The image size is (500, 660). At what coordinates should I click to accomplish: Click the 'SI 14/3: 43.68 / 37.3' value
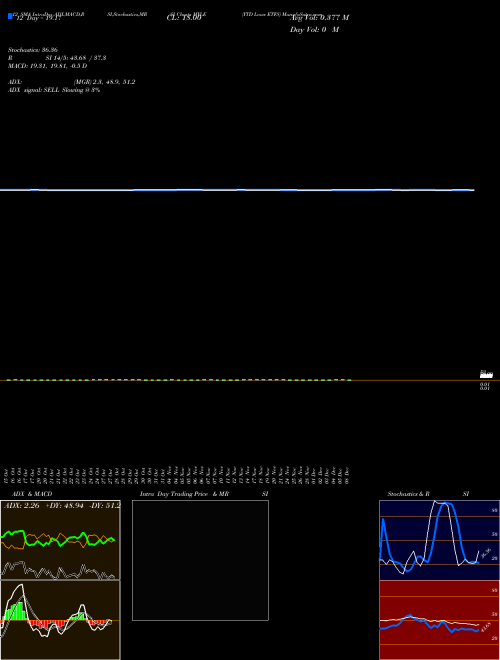point(76,58)
